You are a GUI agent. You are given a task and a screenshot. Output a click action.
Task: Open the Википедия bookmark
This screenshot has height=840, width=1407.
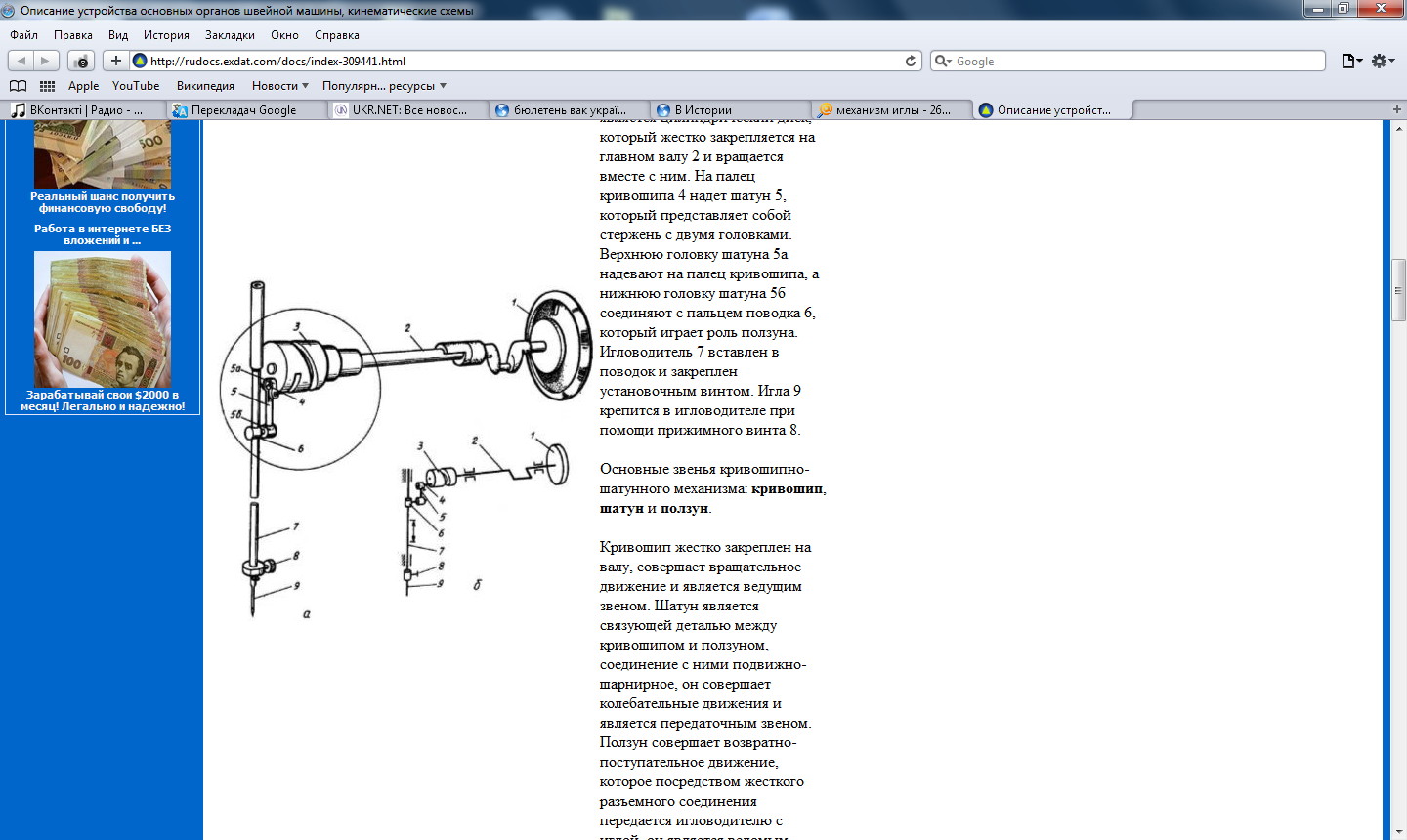[x=205, y=86]
